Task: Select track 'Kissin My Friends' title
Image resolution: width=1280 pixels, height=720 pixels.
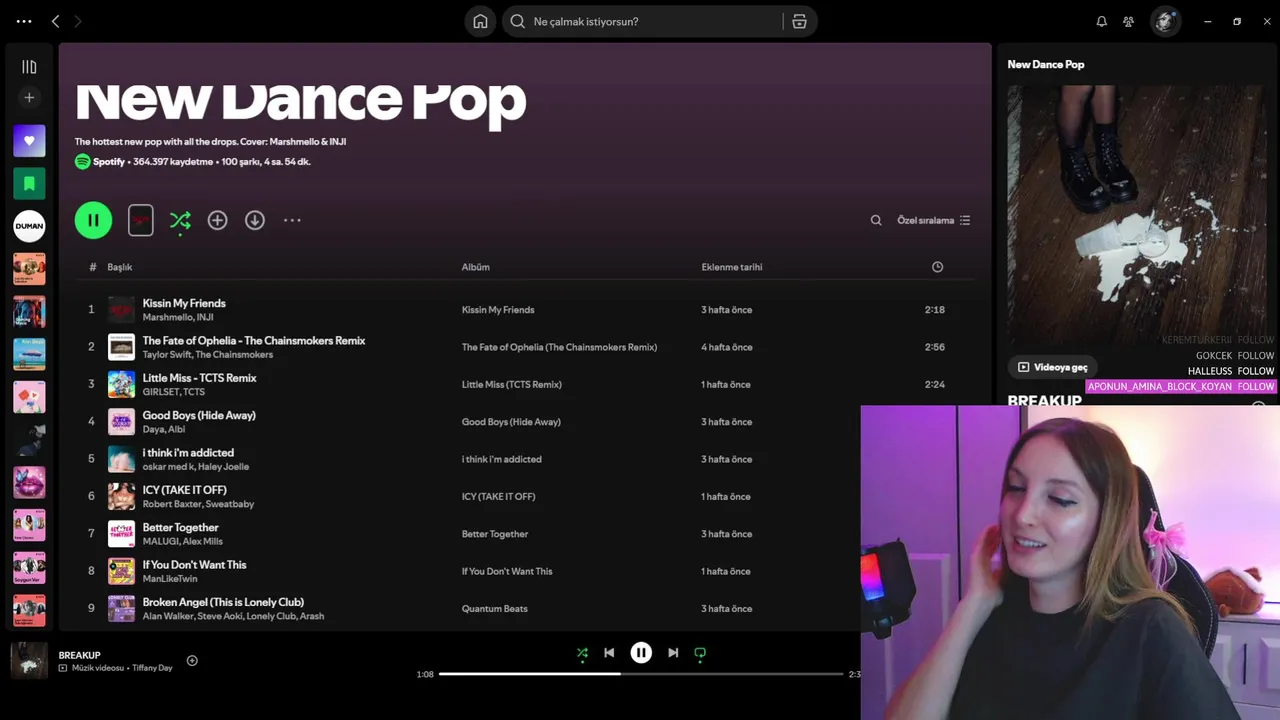Action: (x=184, y=303)
